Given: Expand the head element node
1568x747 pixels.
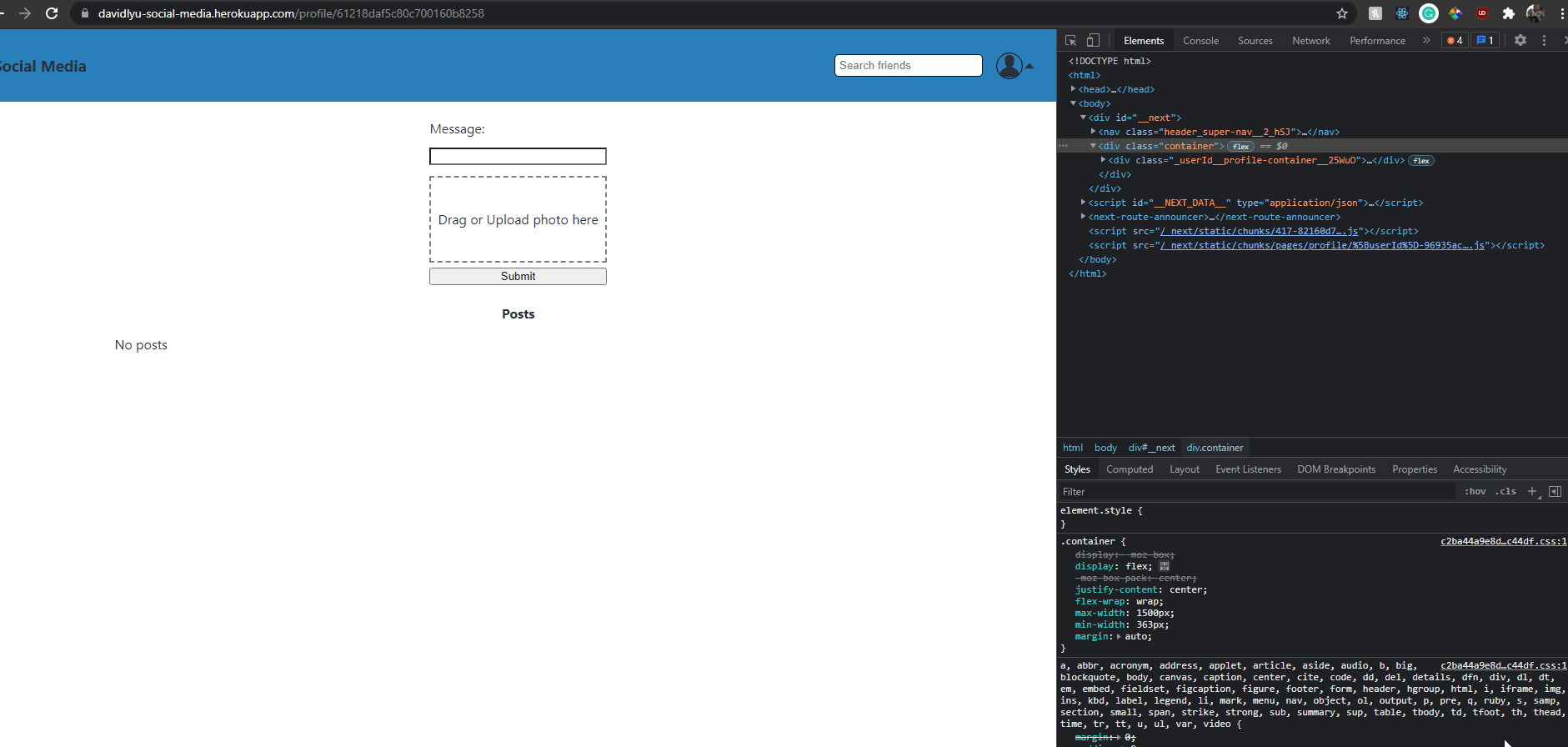Looking at the screenshot, I should click(x=1074, y=89).
